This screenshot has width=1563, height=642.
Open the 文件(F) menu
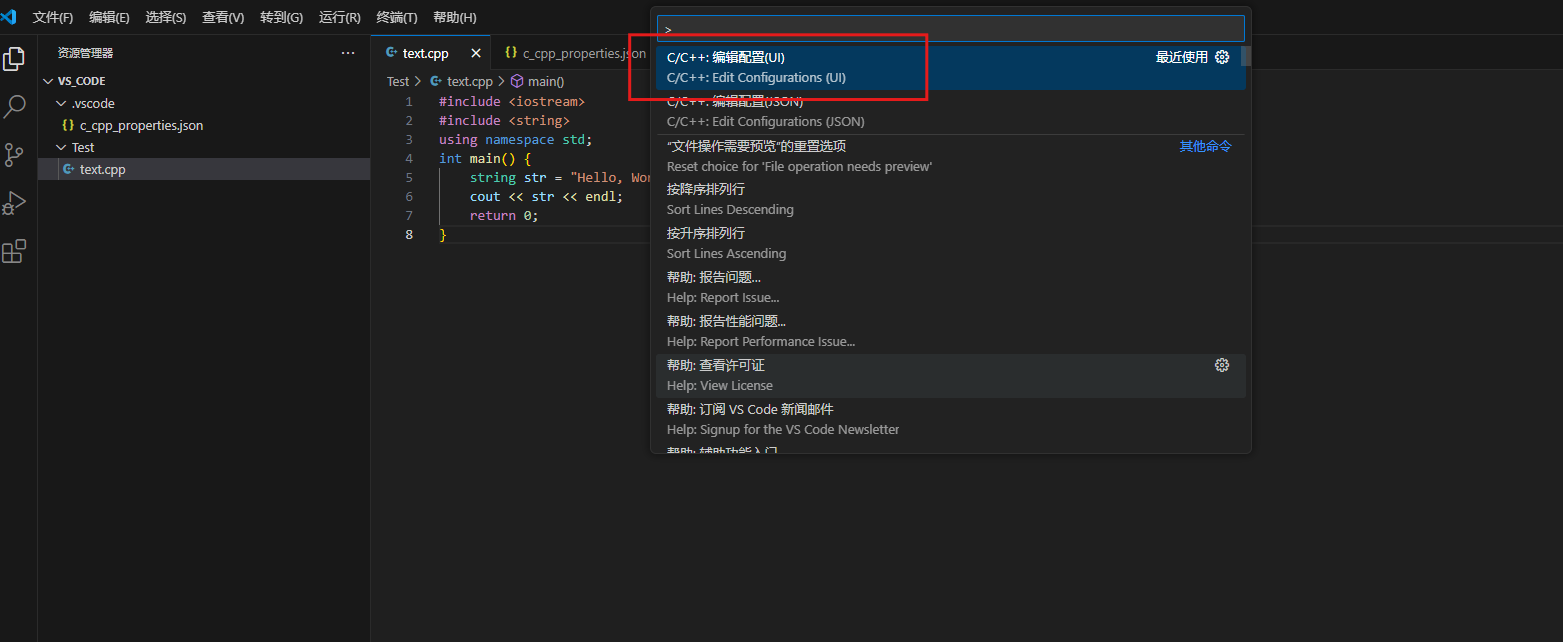click(53, 18)
